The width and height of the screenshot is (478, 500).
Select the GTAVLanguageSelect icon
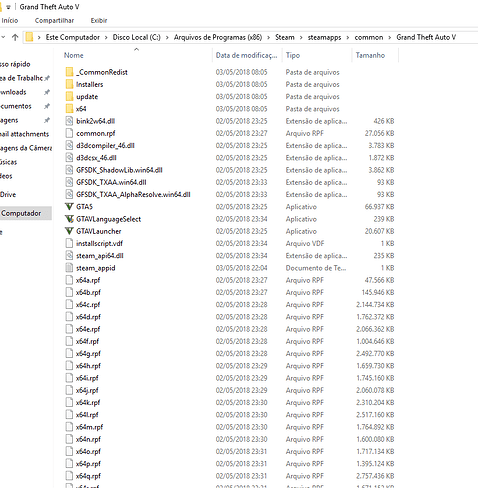coord(69,219)
